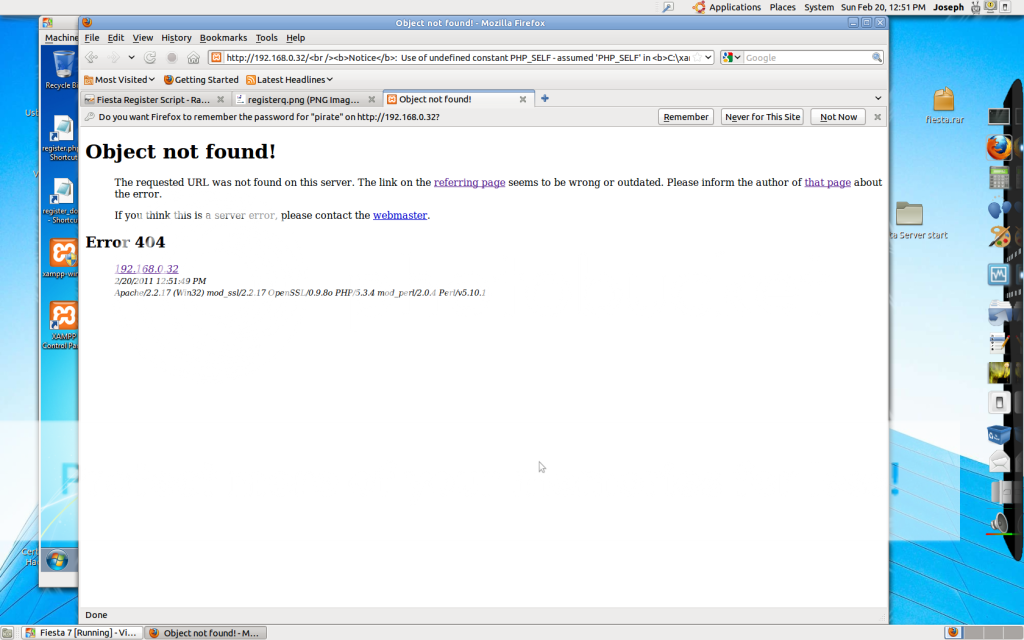Image resolution: width=1024 pixels, height=640 pixels.
Task: Open the calculator in the dock
Action: pyautogui.click(x=998, y=179)
